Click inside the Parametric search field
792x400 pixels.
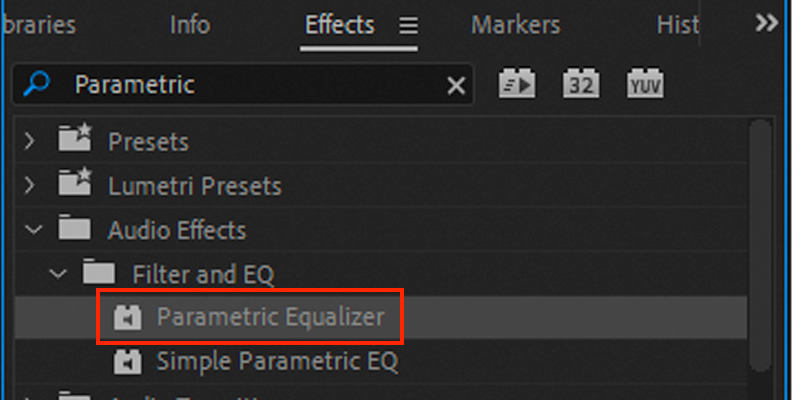[x=242, y=84]
